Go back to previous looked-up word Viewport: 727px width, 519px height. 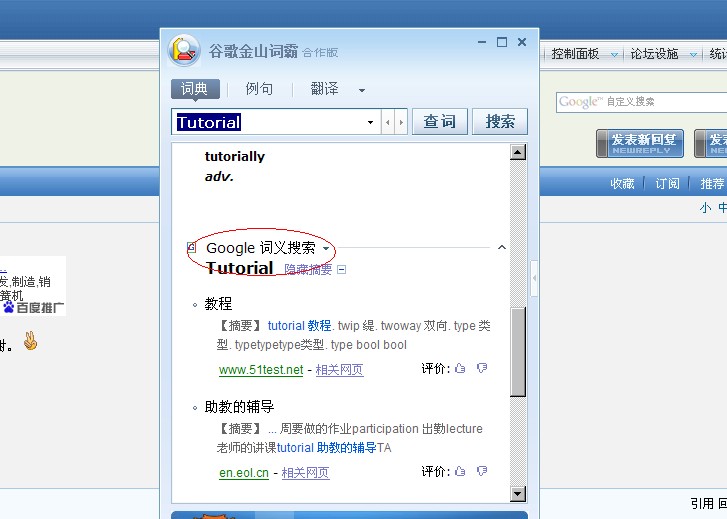click(x=388, y=122)
